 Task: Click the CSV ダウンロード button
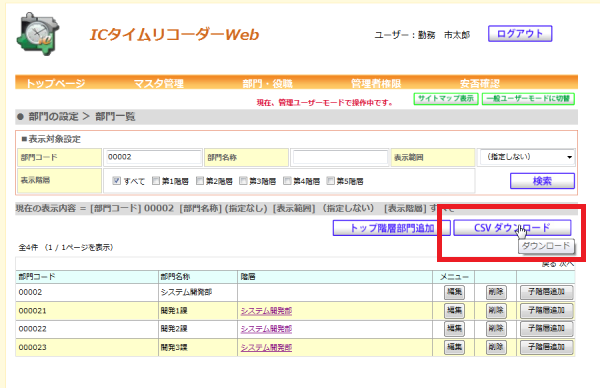(512, 228)
